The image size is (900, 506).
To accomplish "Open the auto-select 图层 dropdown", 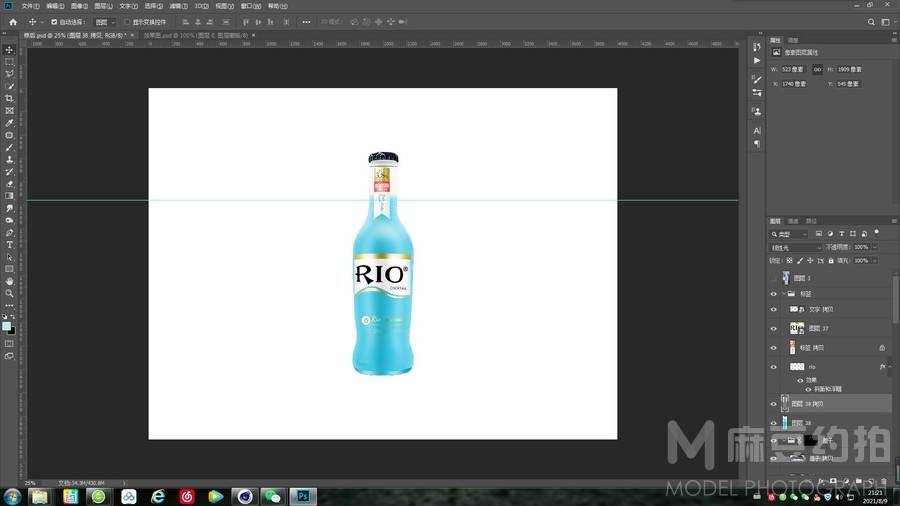I will 105,22.
